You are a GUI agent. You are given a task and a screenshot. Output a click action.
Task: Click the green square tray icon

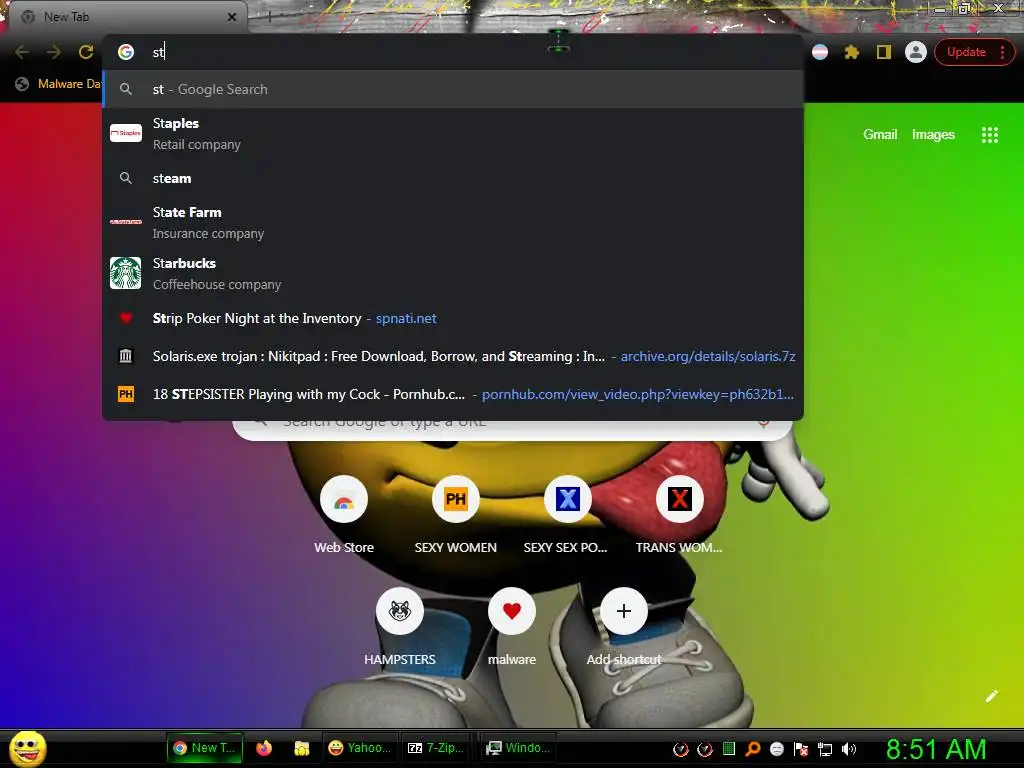729,748
